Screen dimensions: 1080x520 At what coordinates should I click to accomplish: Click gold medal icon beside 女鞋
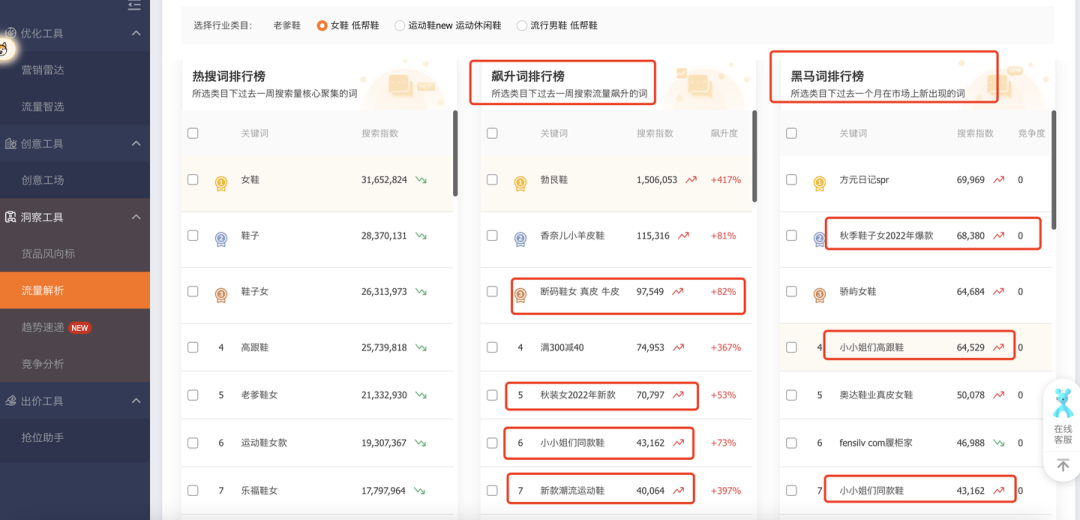point(221,180)
